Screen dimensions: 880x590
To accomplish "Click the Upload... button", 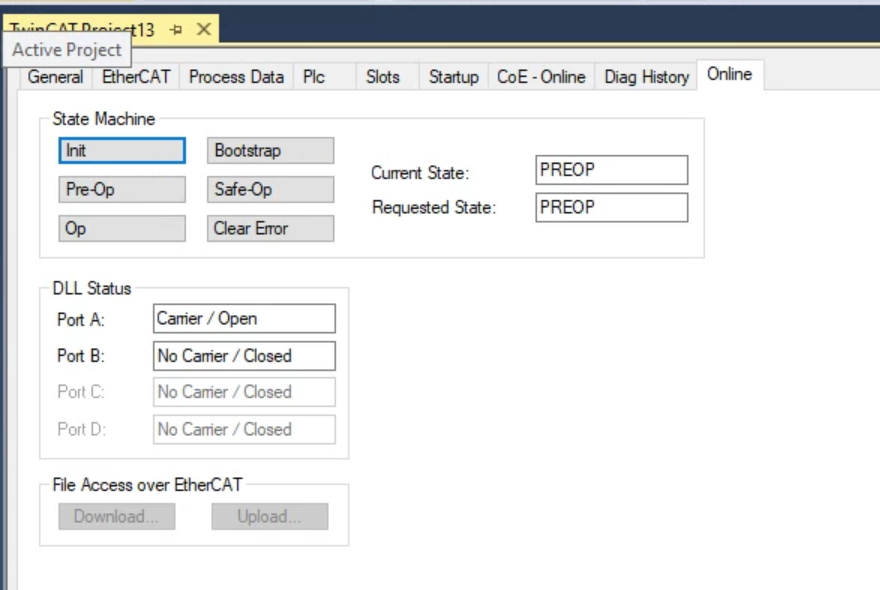I will 270,516.
